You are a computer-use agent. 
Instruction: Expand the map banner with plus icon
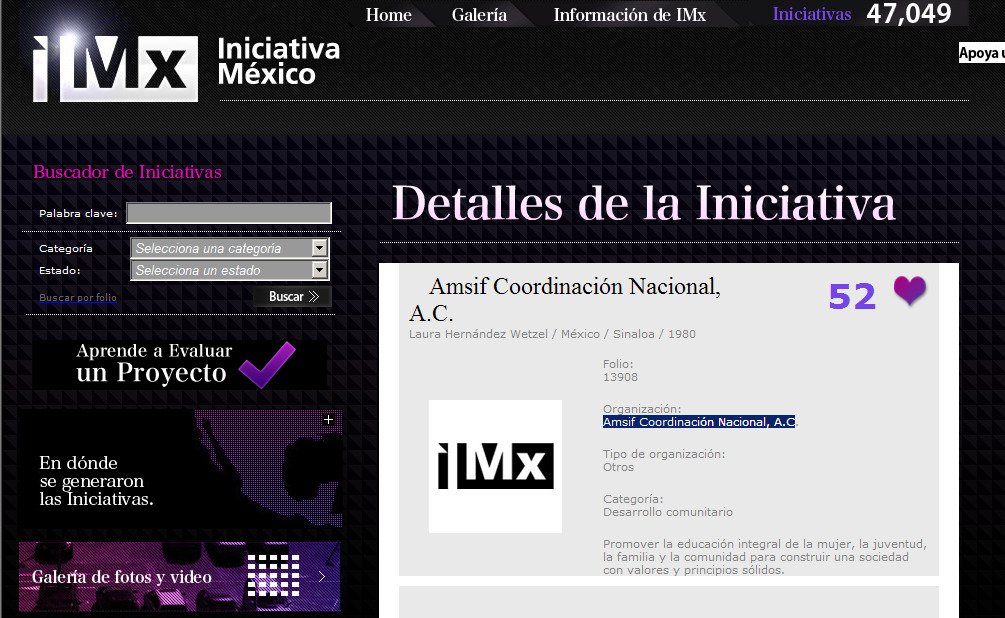tap(328, 420)
